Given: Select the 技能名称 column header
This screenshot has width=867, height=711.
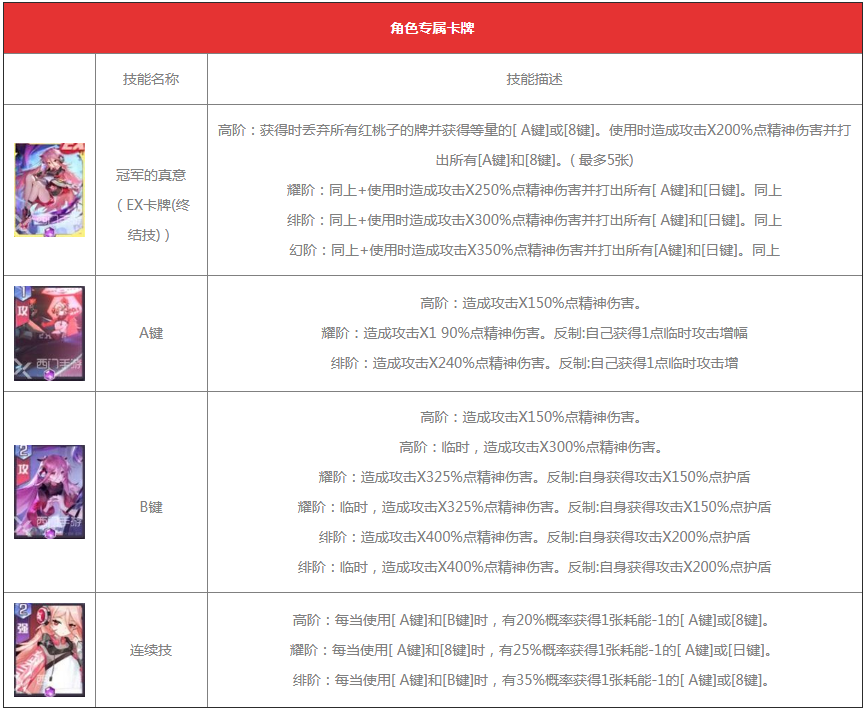Looking at the screenshot, I should [x=151, y=79].
